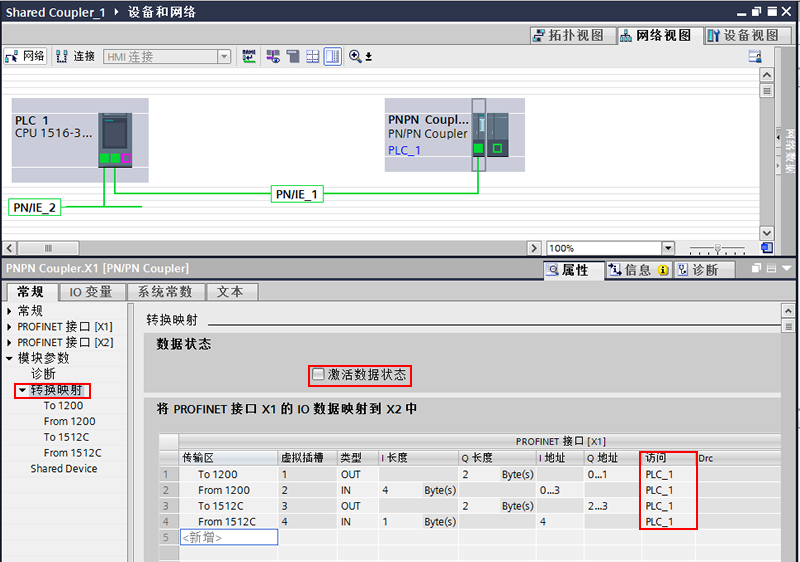Click the <新增> add new row field
The height and width of the screenshot is (562, 800).
[229, 538]
